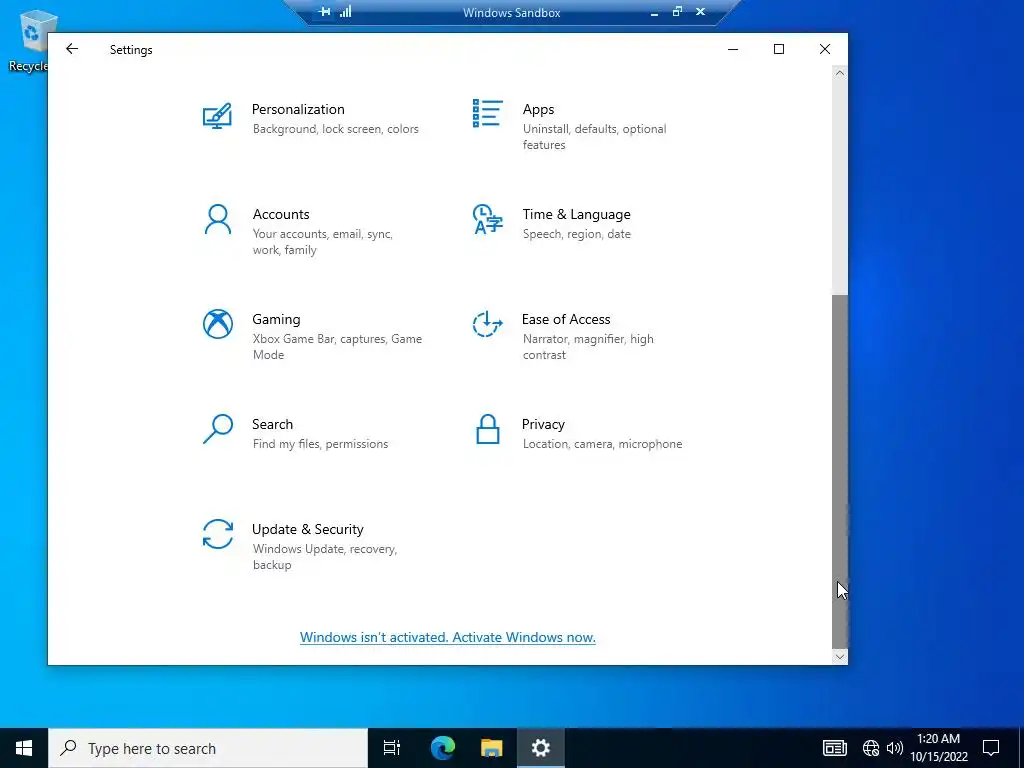The image size is (1024, 768).
Task: Open the network globe tray icon
Action: point(871,748)
